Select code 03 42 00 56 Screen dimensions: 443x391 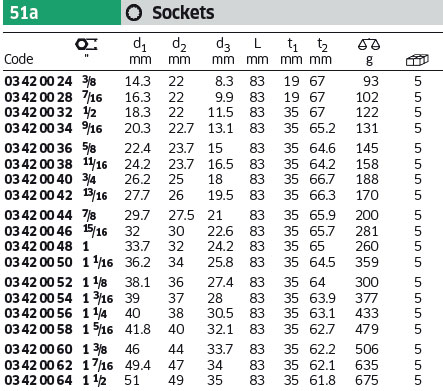[38, 313]
